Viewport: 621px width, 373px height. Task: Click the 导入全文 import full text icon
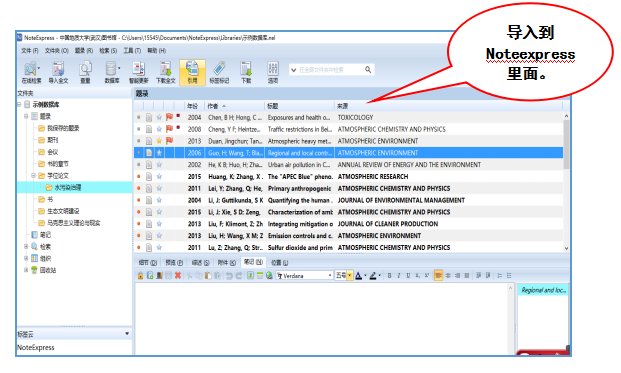click(x=58, y=72)
